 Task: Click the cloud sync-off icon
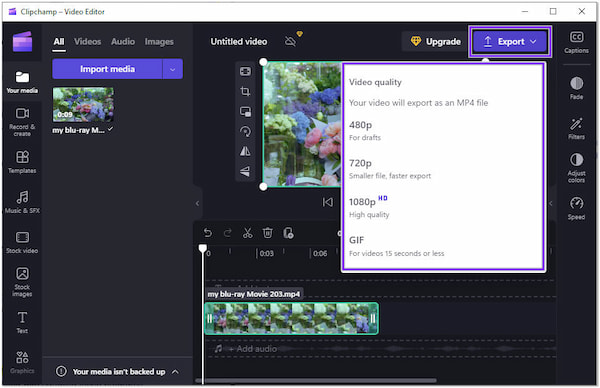click(x=290, y=41)
